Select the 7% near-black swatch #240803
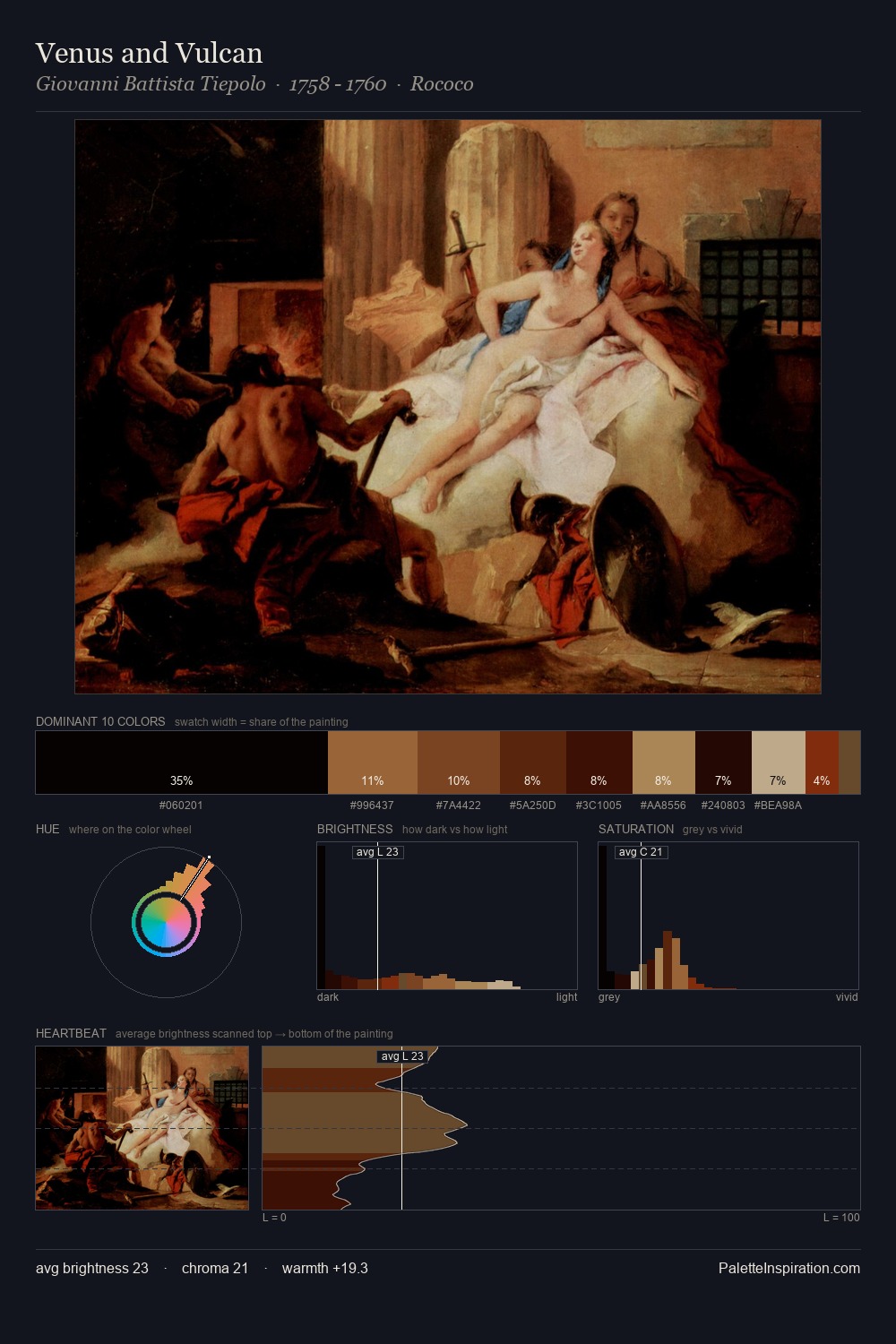The image size is (896, 1344). pos(723,762)
